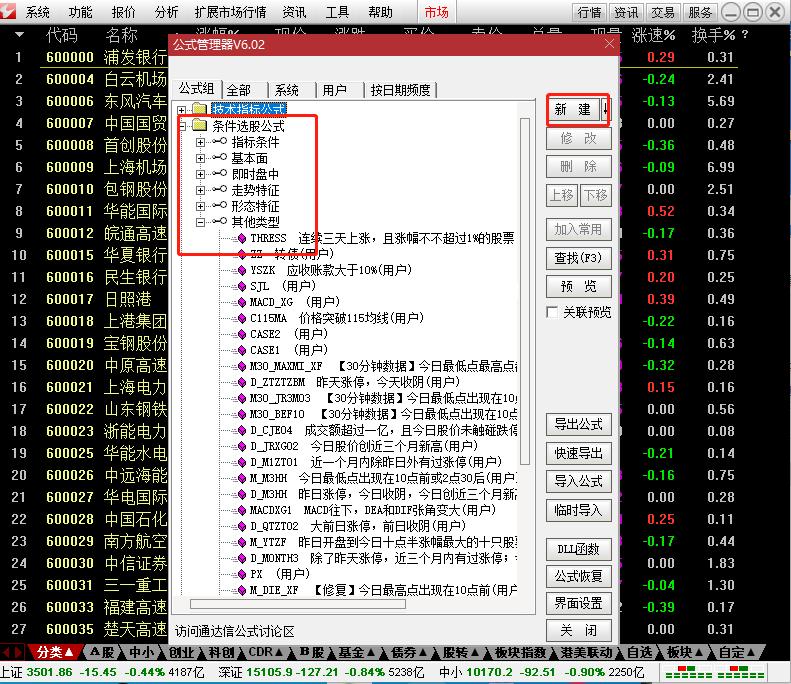Click the 上证 index value 3501.86 in status bar

(49, 672)
